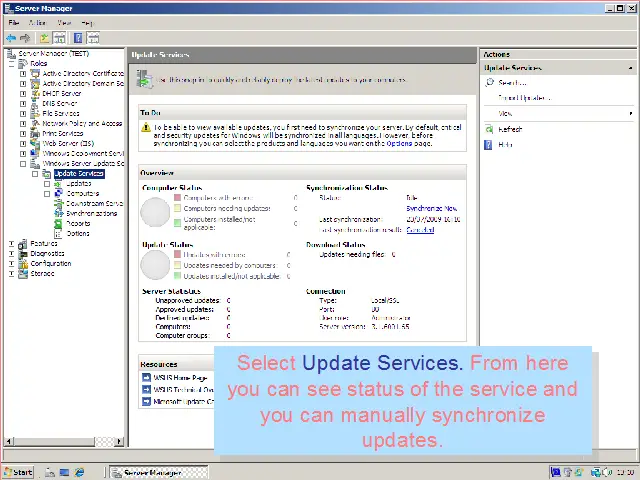Click the Refresh icon in Actions pane
Screen dimensions: 640x480
pos(489,129)
